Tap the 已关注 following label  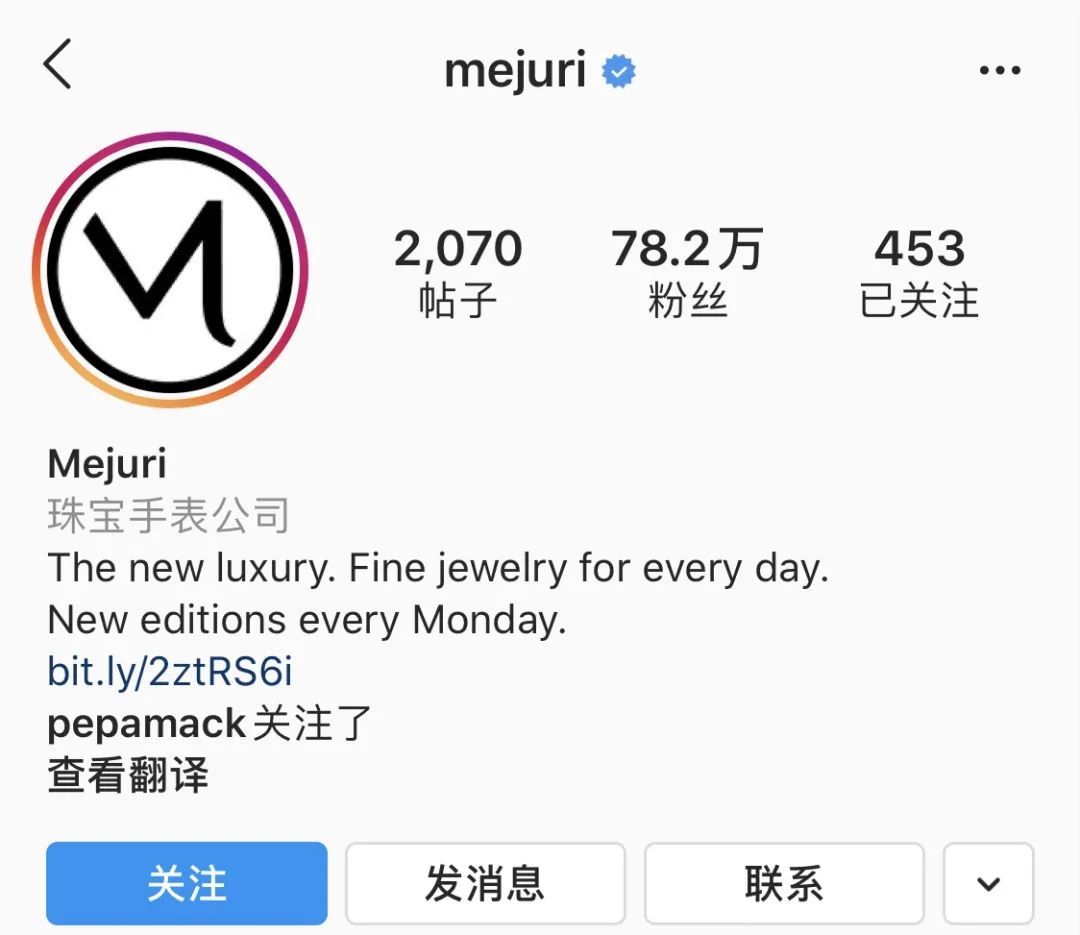coord(920,301)
